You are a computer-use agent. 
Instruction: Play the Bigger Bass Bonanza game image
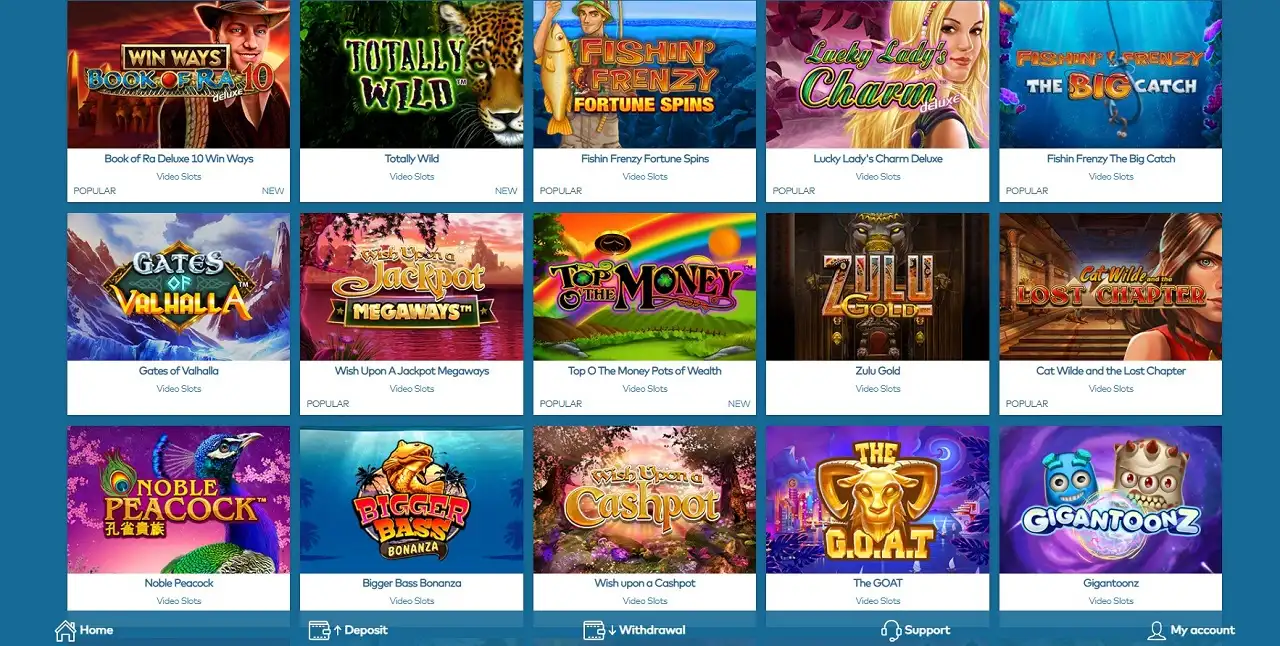411,500
